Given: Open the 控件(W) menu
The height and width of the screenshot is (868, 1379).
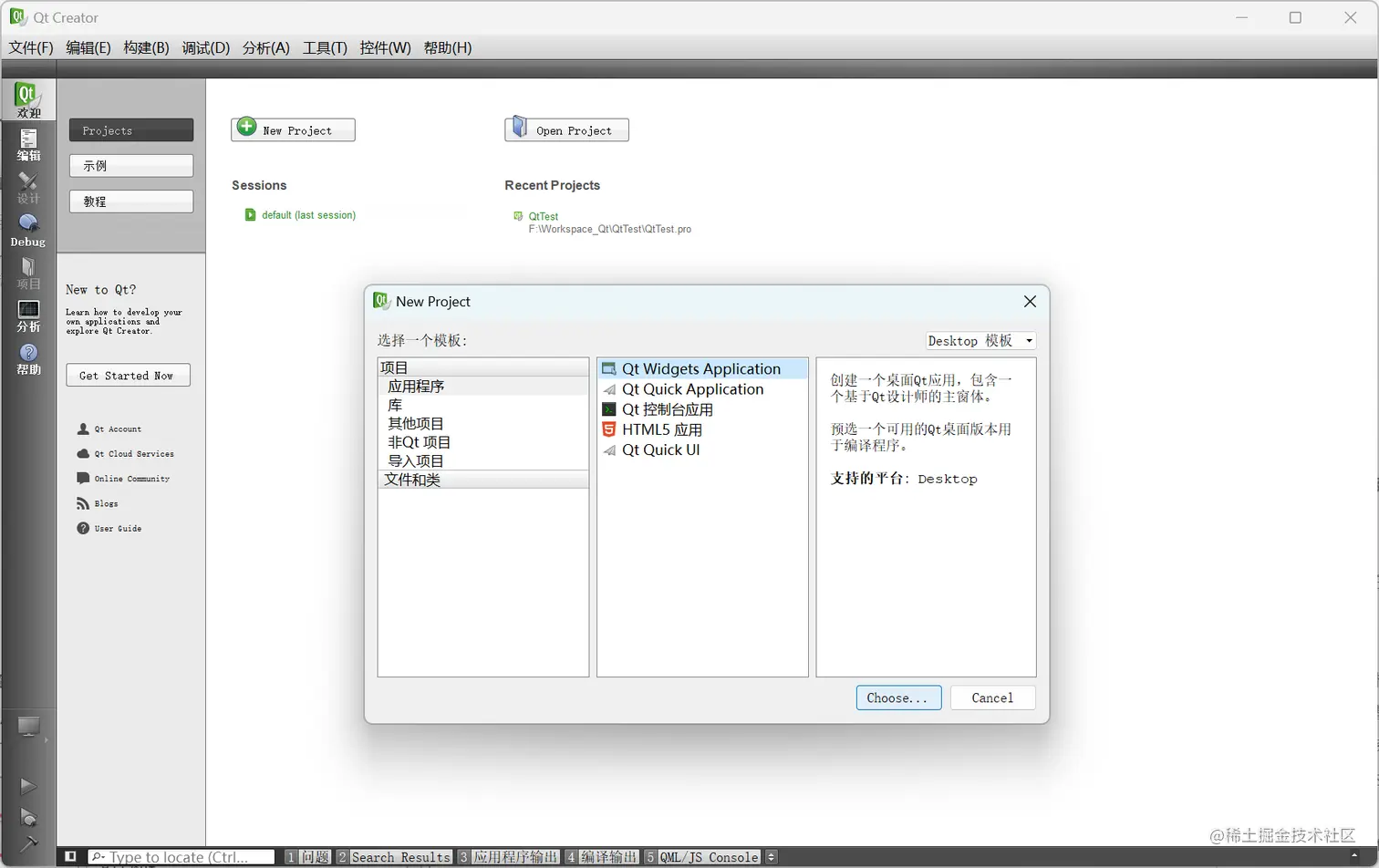Looking at the screenshot, I should (x=385, y=47).
